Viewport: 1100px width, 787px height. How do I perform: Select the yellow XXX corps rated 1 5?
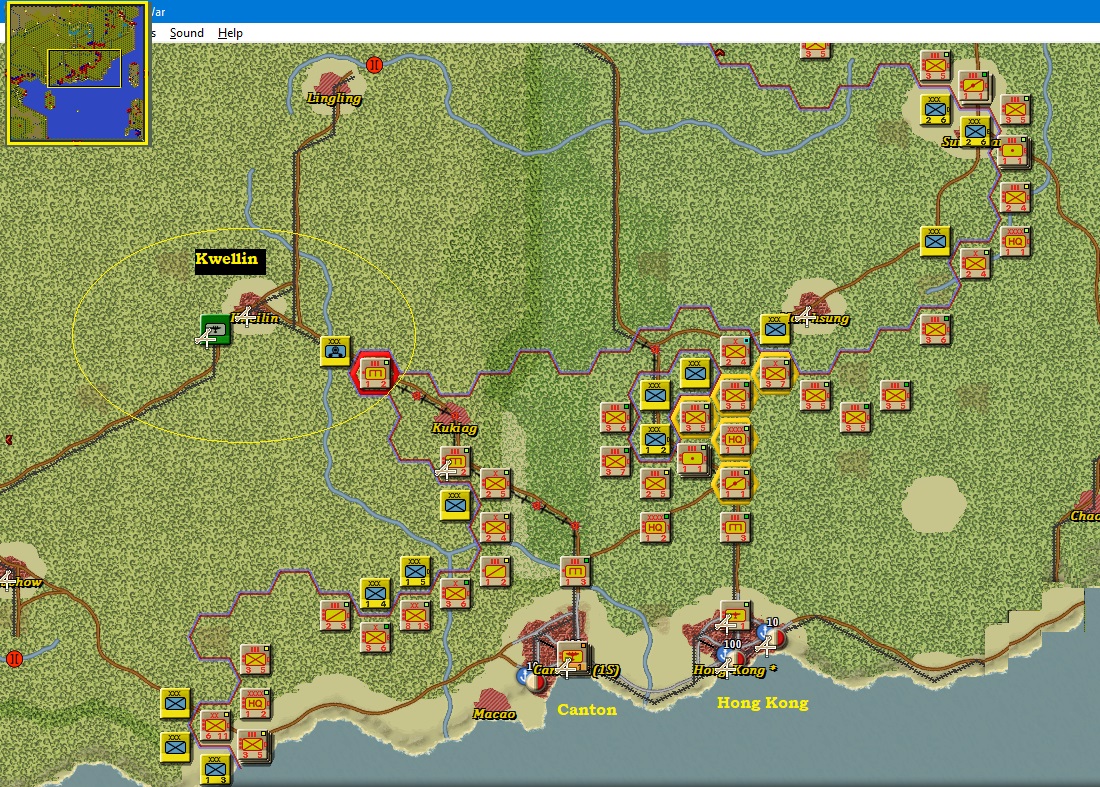[x=415, y=571]
